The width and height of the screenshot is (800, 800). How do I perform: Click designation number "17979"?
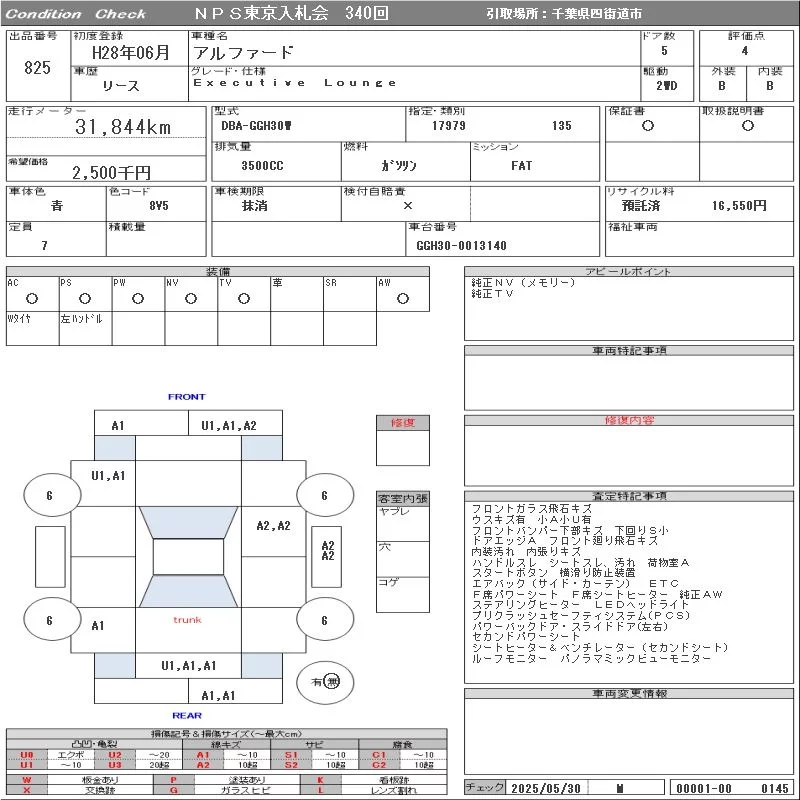tap(448, 126)
